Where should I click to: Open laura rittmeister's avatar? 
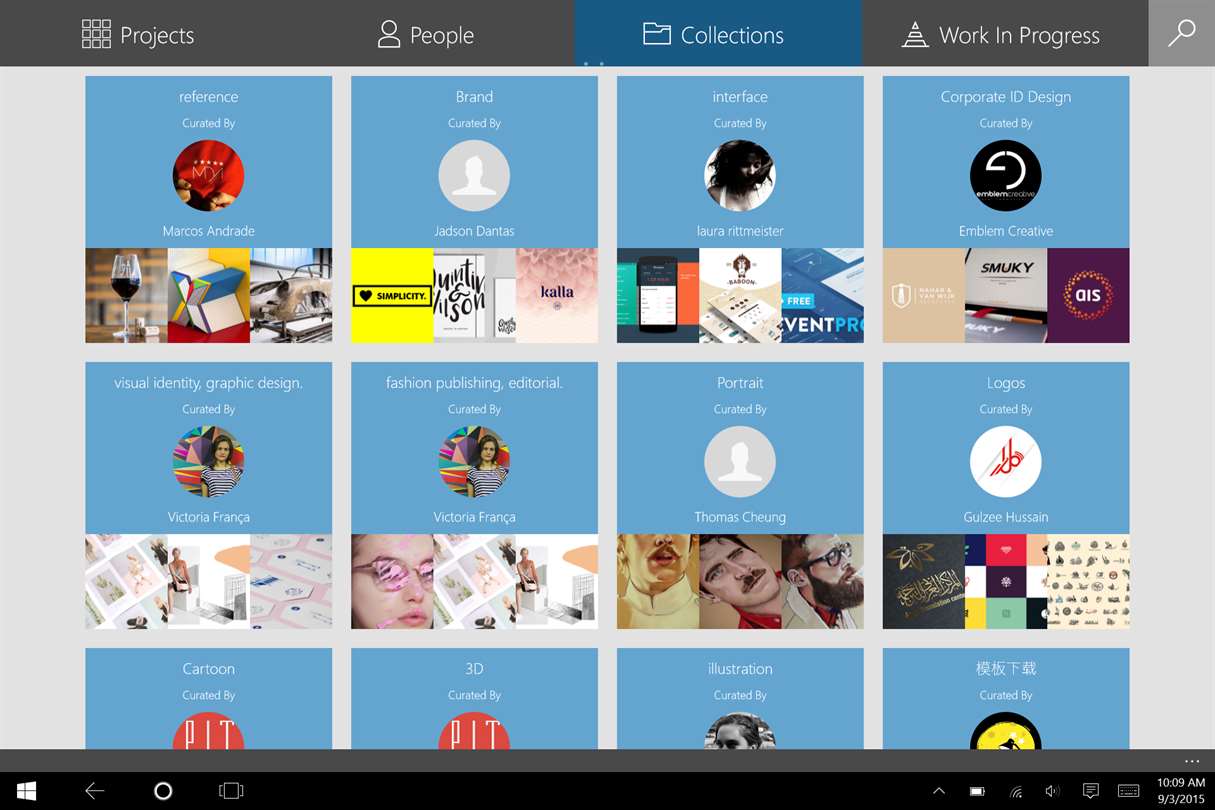740,175
